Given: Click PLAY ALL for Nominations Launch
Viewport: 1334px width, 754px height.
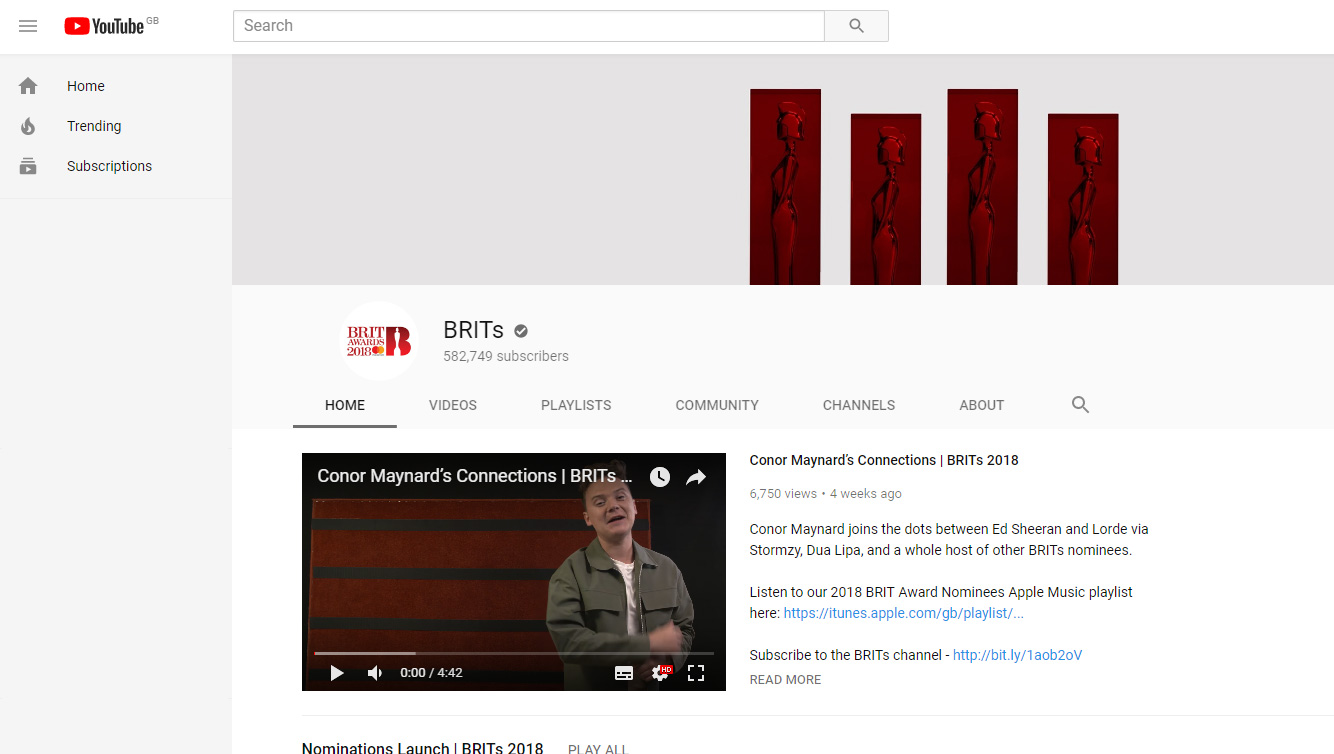Looking at the screenshot, I should (598, 749).
